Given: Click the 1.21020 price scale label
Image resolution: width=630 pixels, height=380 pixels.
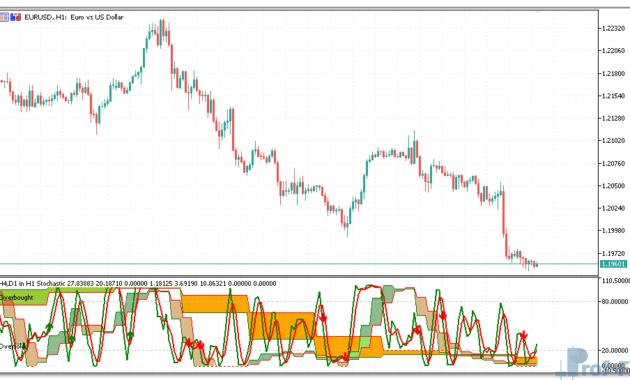Looking at the screenshot, I should coord(613,141).
